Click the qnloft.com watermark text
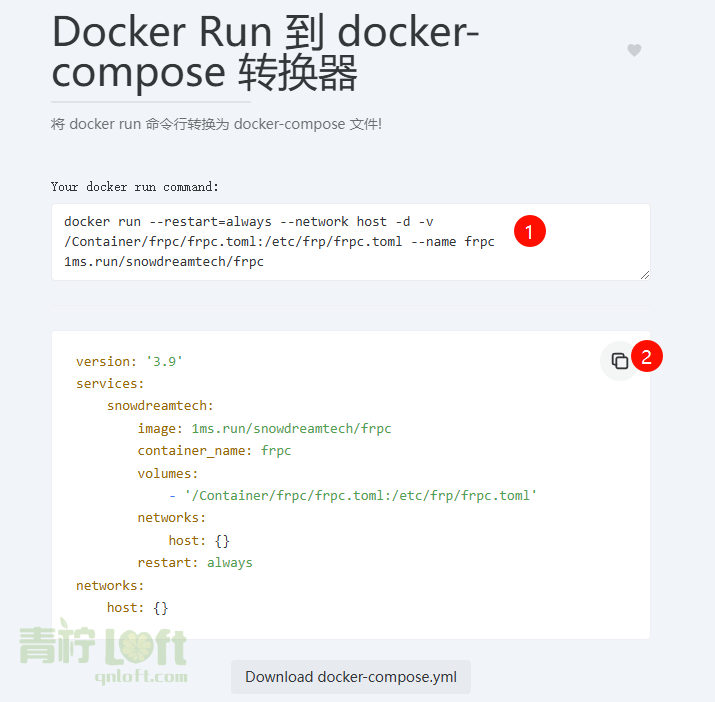 click(x=141, y=676)
